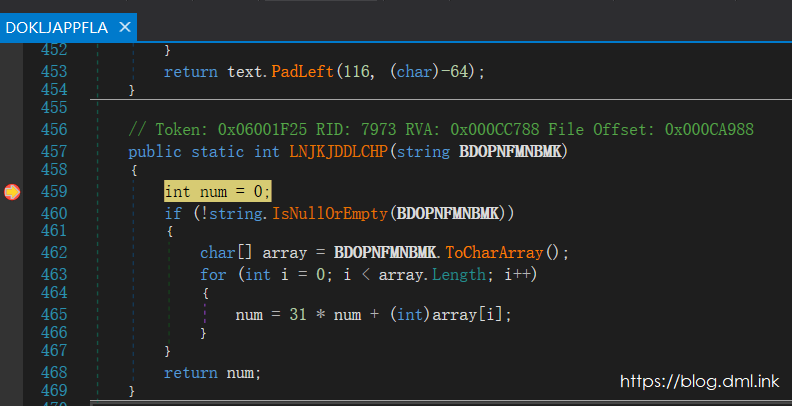Viewport: 792px width, 406px height.
Task: Click line number 457 in the gutter
Action: 55,151
